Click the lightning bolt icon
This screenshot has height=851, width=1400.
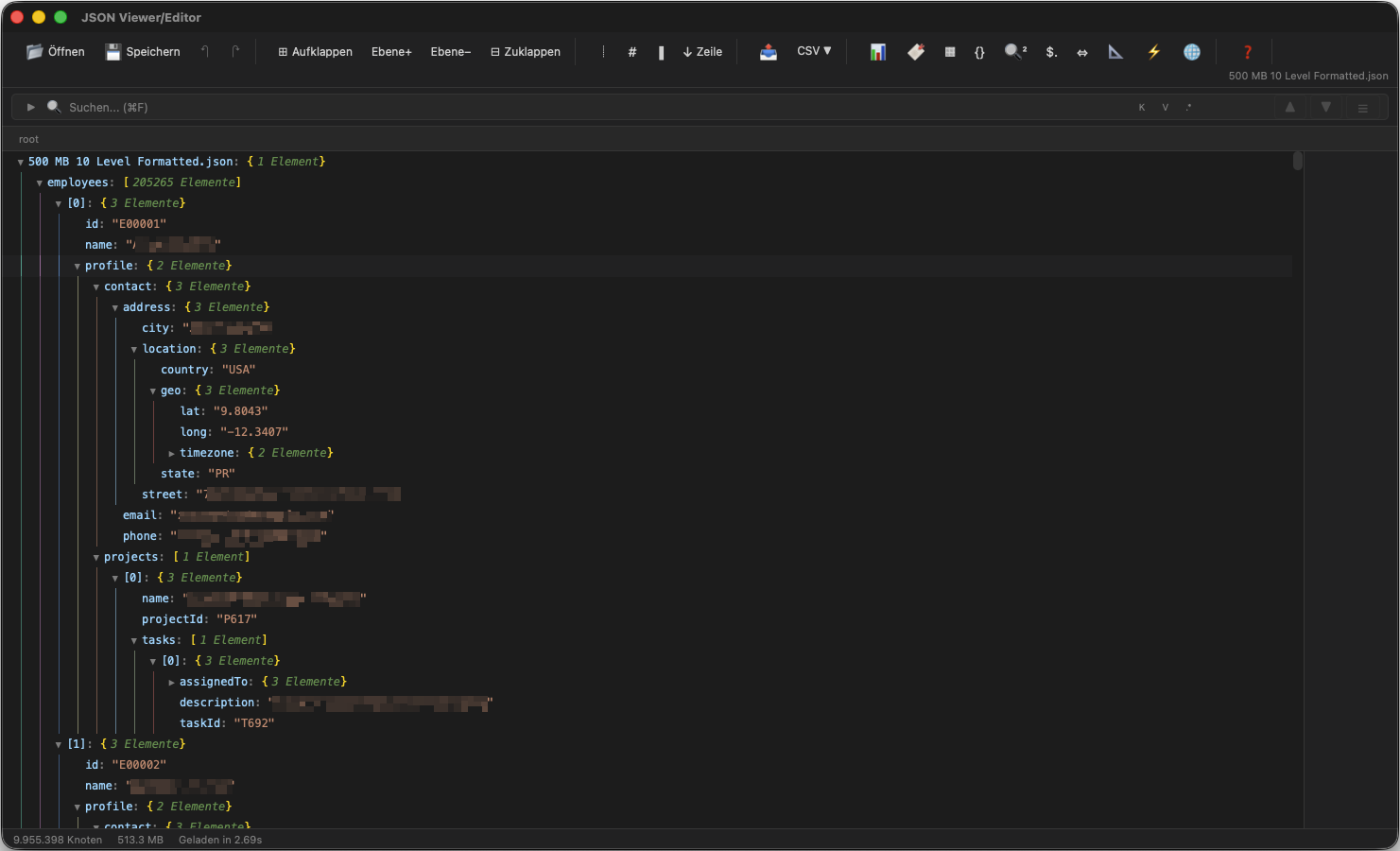[1154, 52]
